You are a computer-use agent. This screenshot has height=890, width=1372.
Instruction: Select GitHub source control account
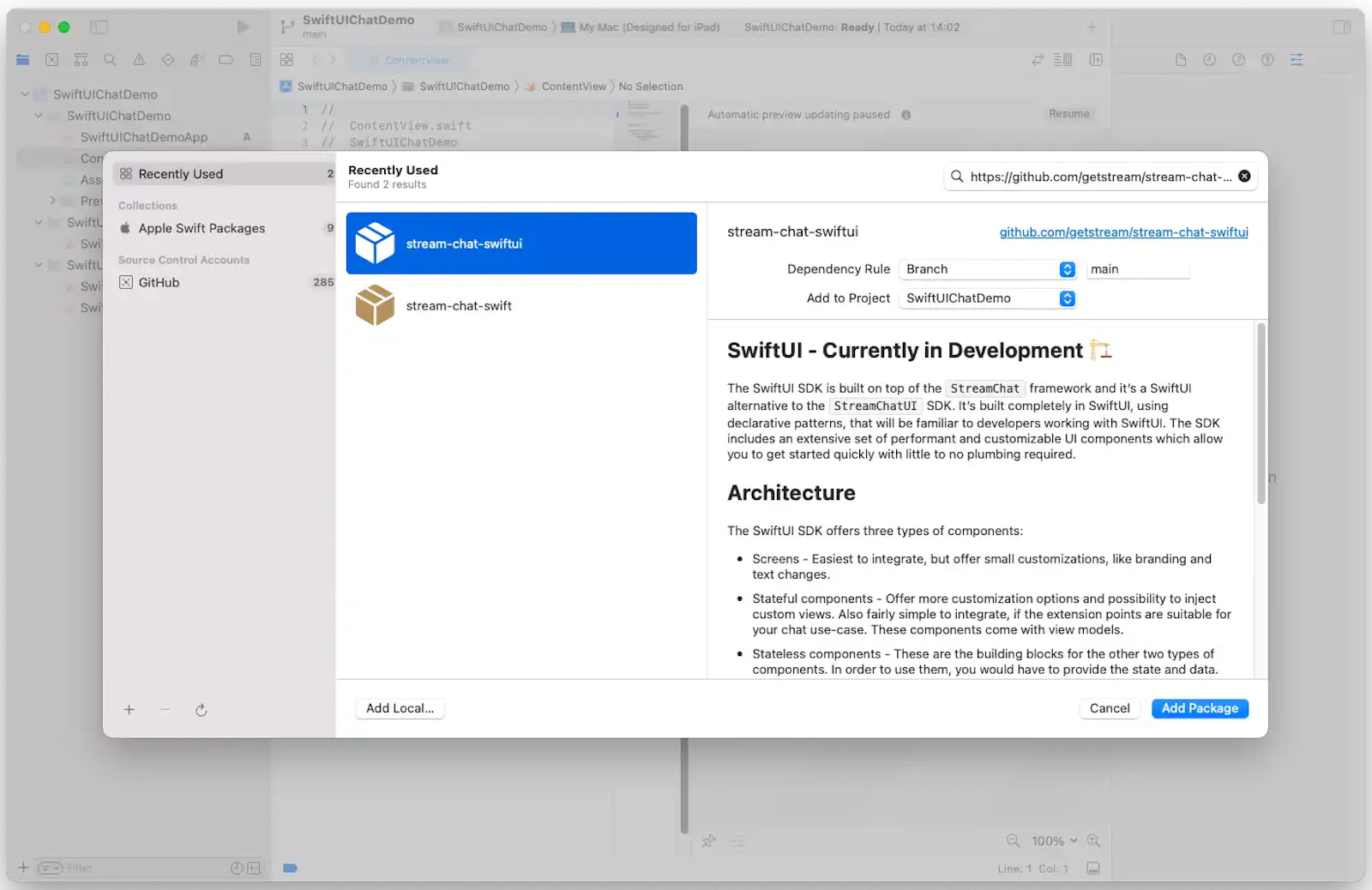[224, 282]
